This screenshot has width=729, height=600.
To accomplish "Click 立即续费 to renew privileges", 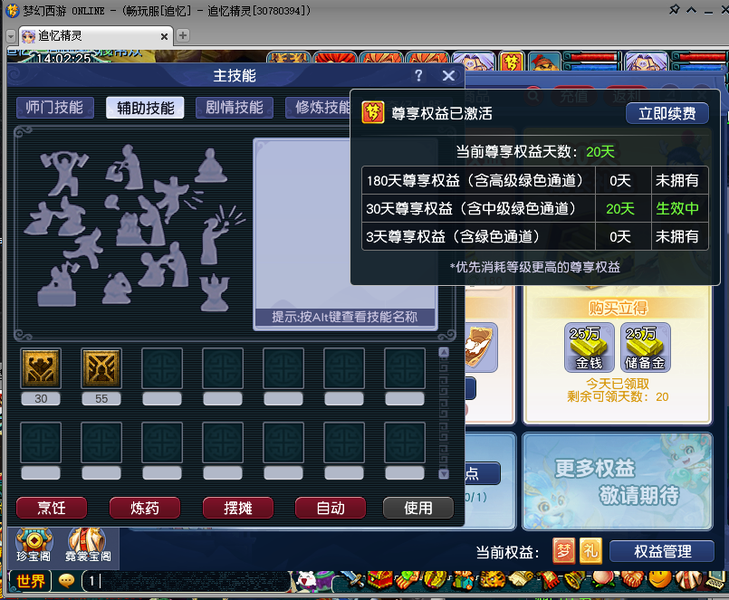I will pyautogui.click(x=667, y=113).
